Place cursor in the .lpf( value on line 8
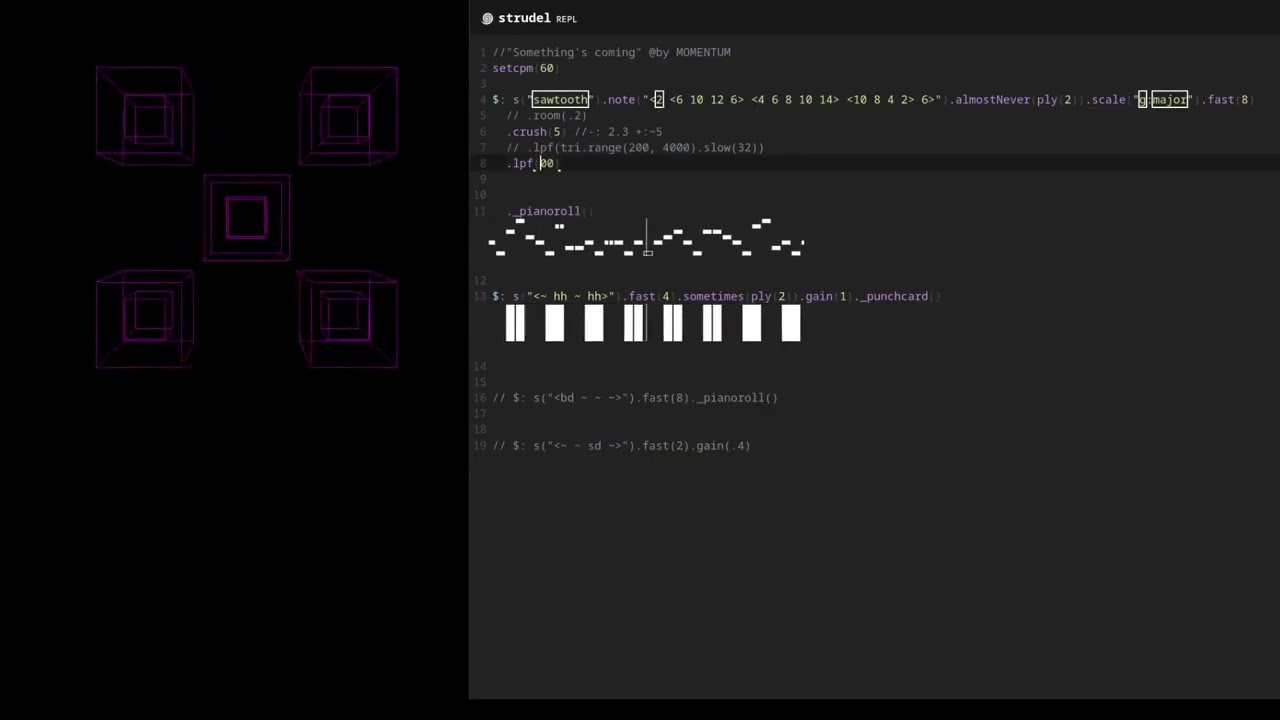This screenshot has width=1280, height=720. pyautogui.click(x=546, y=164)
